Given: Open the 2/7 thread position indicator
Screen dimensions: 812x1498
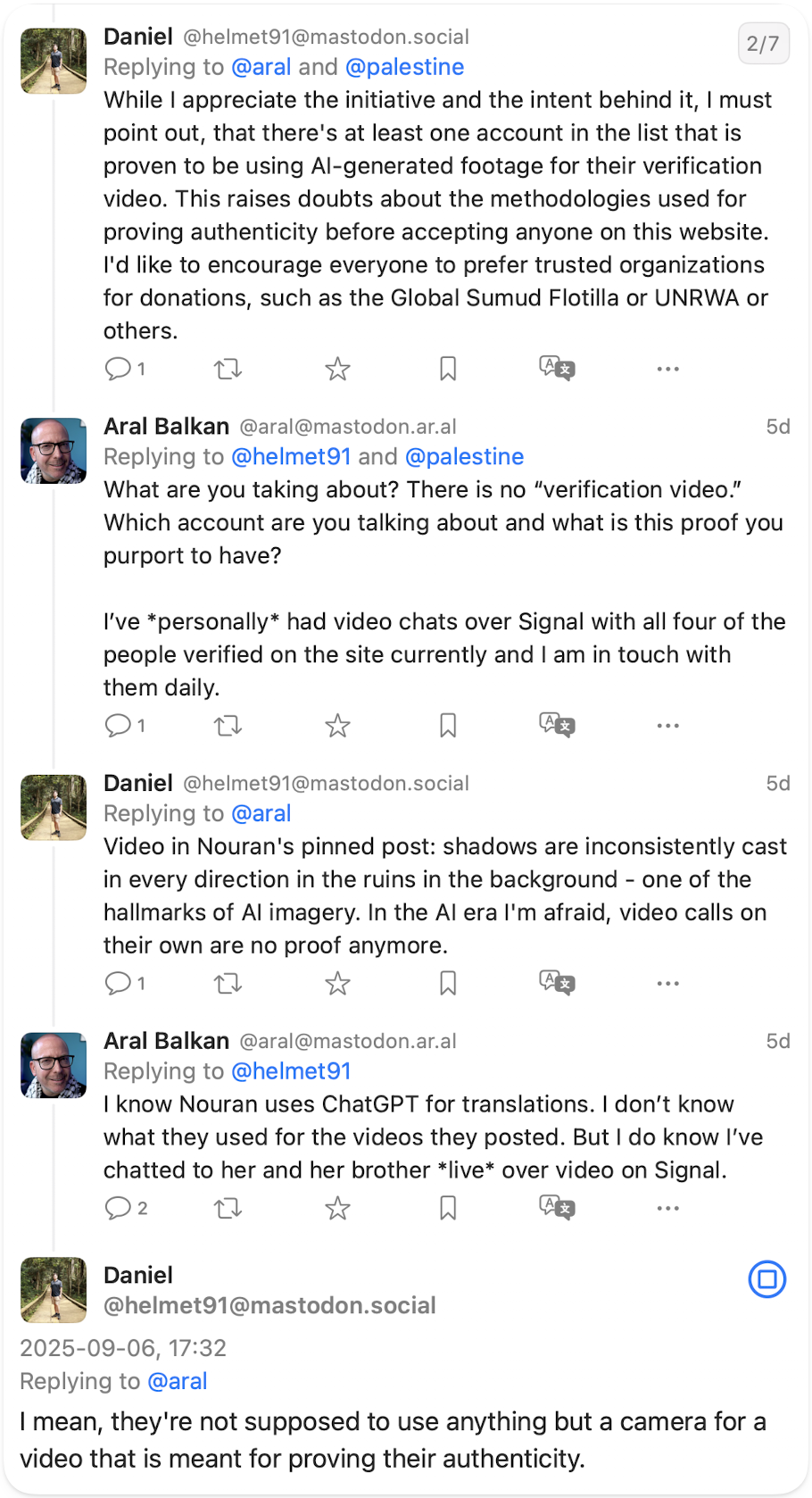Looking at the screenshot, I should click(x=765, y=43).
